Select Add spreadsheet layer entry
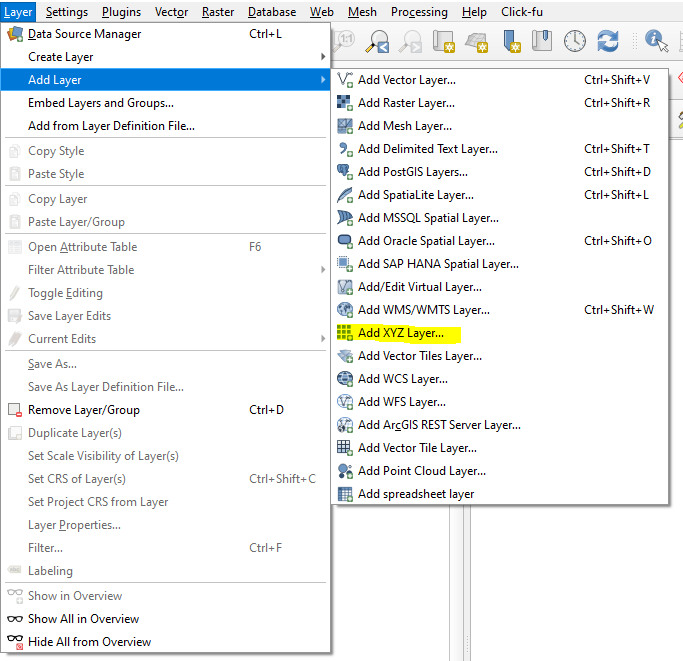 [500, 494]
